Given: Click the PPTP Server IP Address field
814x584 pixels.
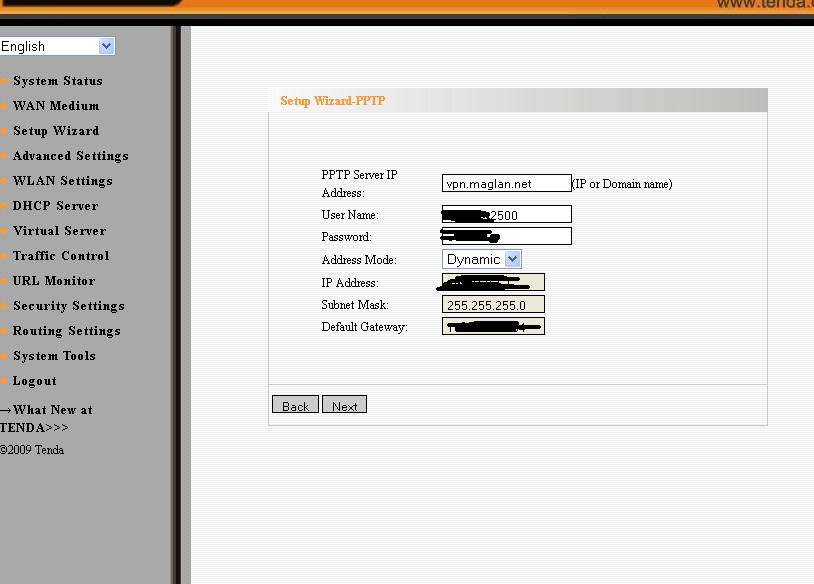Looking at the screenshot, I should [506, 184].
